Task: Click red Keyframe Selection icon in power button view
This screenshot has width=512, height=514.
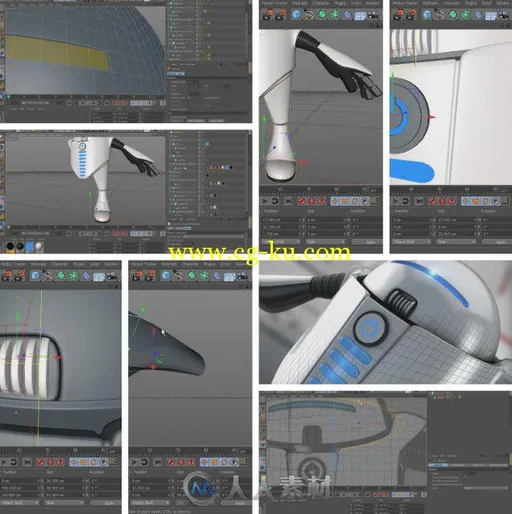Action: [x=452, y=201]
